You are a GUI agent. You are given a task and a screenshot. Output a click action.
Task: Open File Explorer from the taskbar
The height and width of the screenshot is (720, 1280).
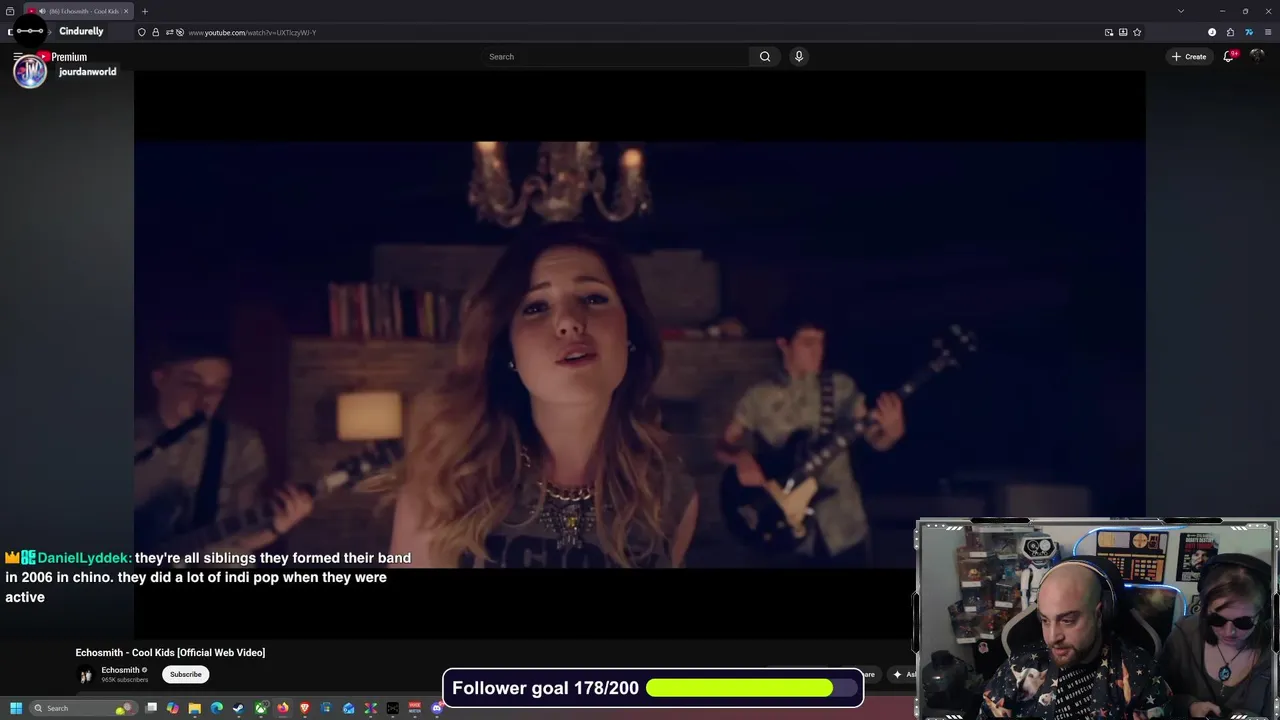(x=195, y=708)
